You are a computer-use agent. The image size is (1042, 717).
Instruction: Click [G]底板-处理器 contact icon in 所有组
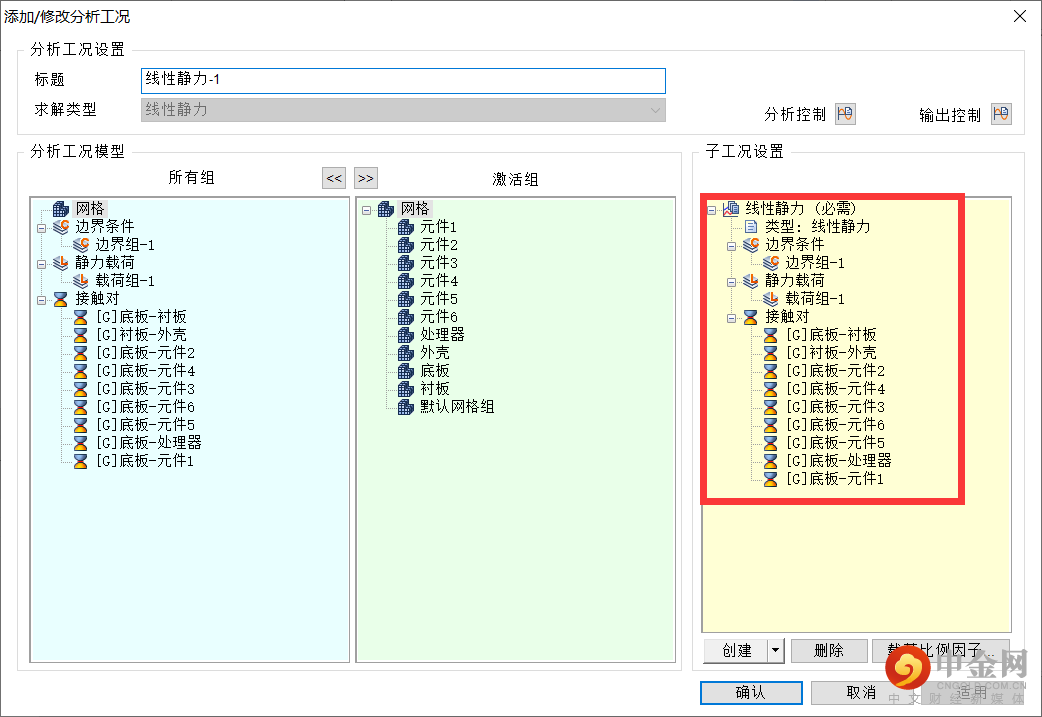[x=80, y=443]
